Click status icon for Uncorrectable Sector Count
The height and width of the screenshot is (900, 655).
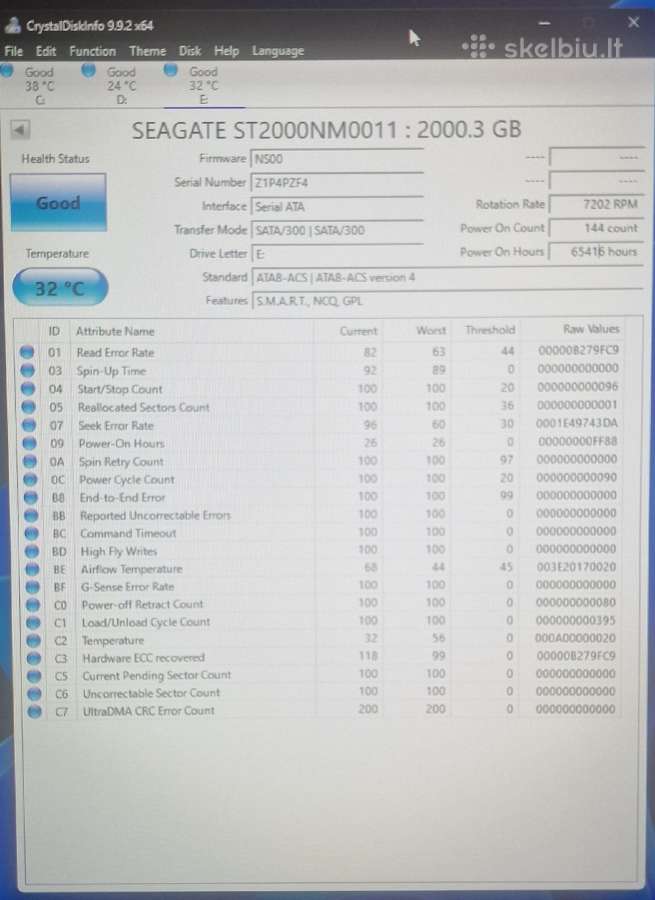click(x=34, y=693)
